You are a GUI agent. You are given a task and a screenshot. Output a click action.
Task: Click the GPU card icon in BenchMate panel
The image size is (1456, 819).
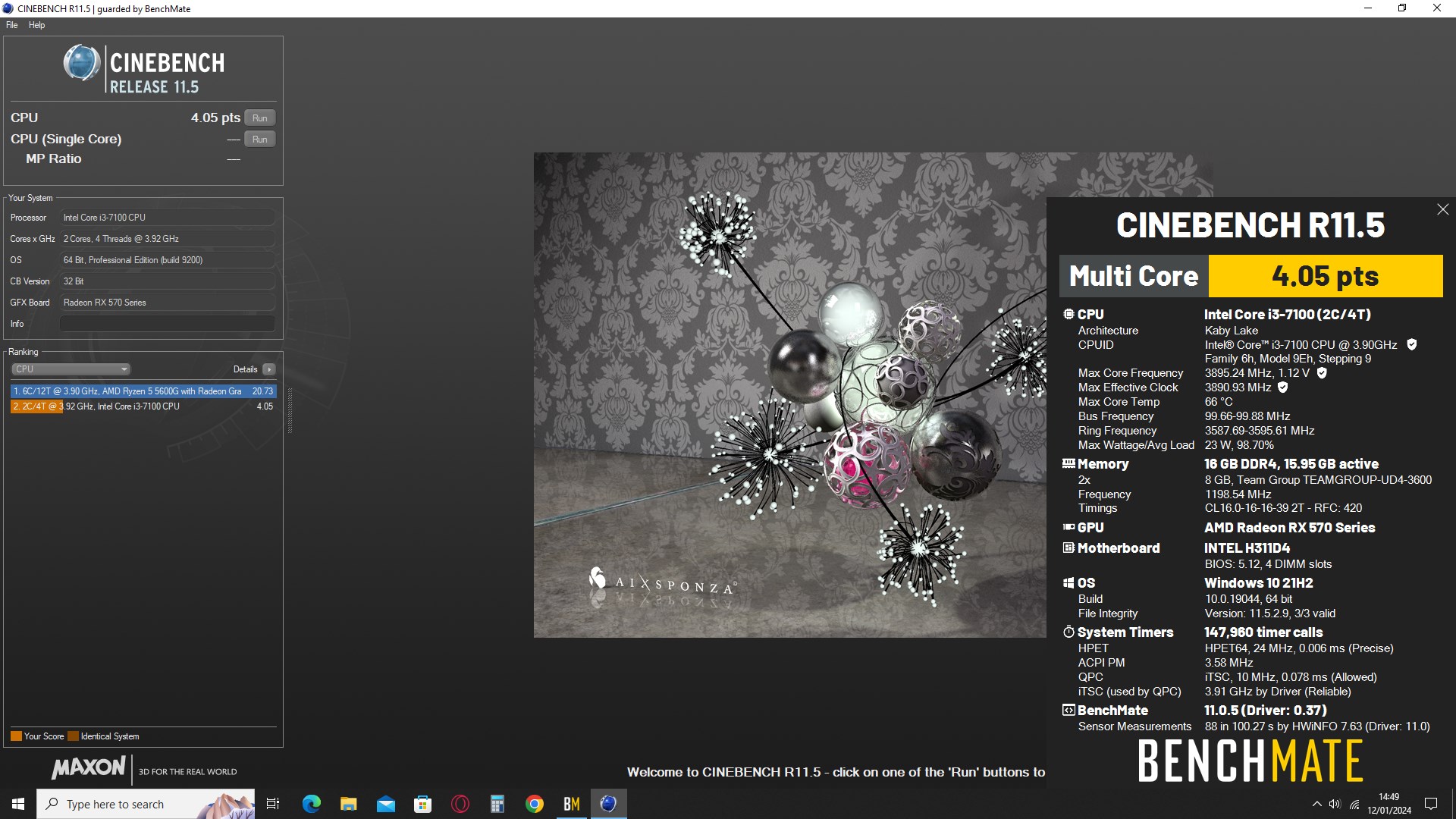tap(1068, 527)
